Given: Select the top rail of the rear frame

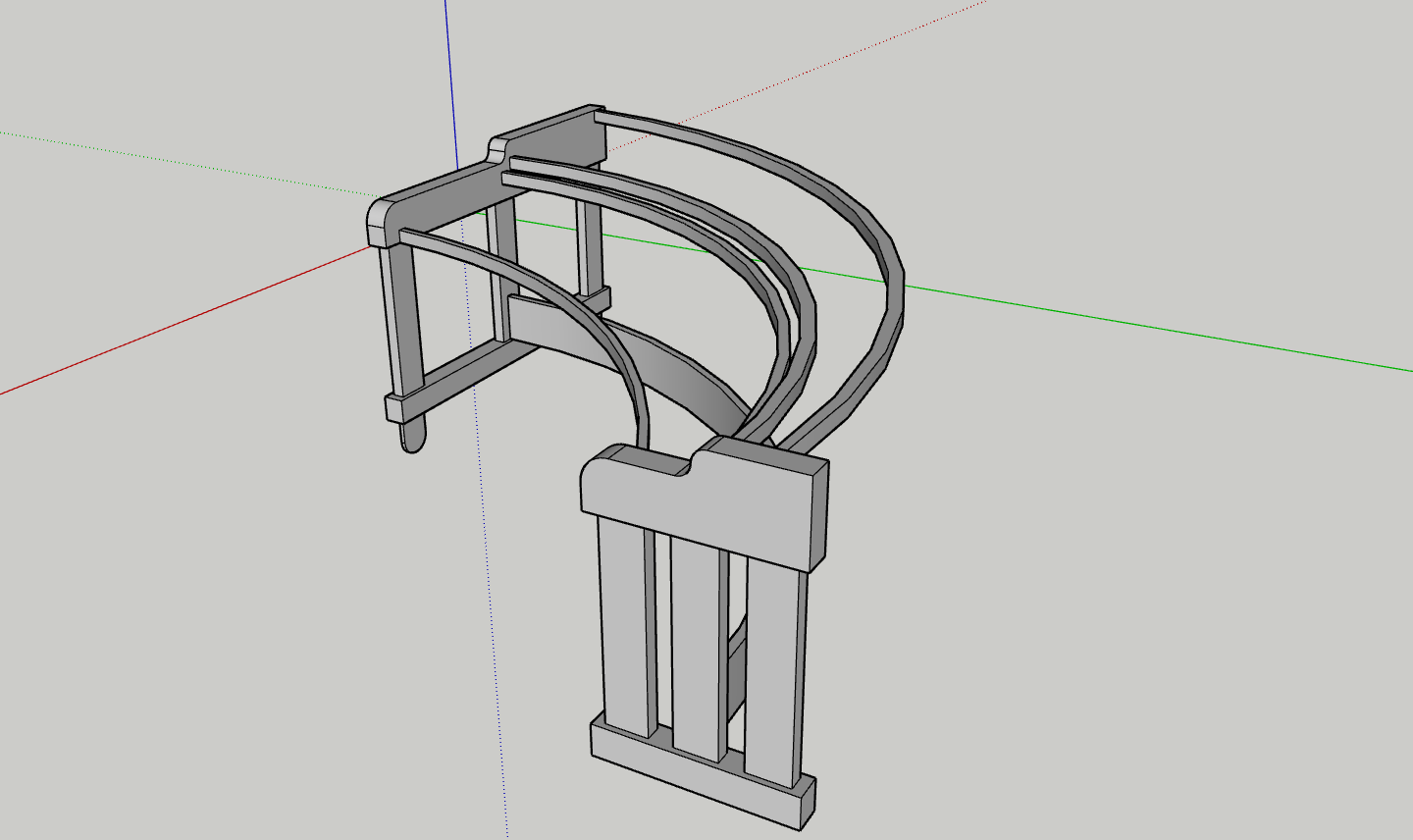Looking at the screenshot, I should [488, 182].
